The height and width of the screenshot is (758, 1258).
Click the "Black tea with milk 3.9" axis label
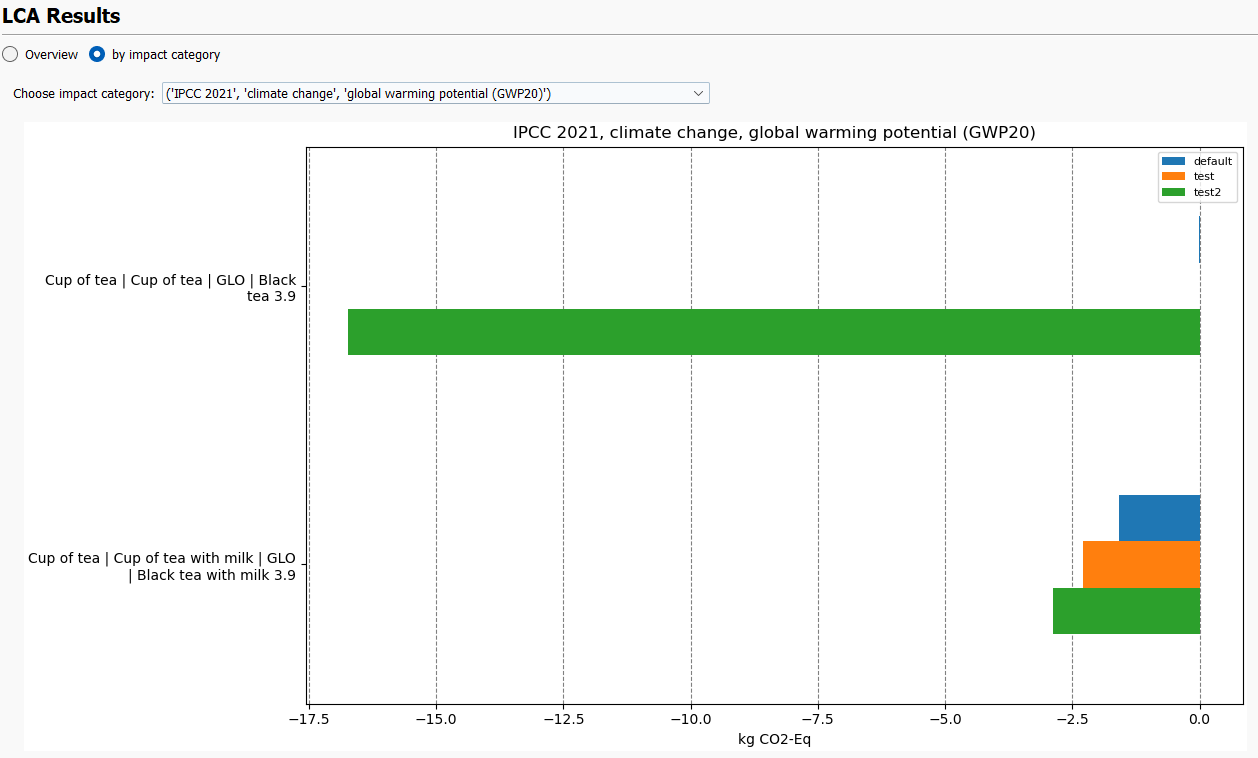pos(164,566)
